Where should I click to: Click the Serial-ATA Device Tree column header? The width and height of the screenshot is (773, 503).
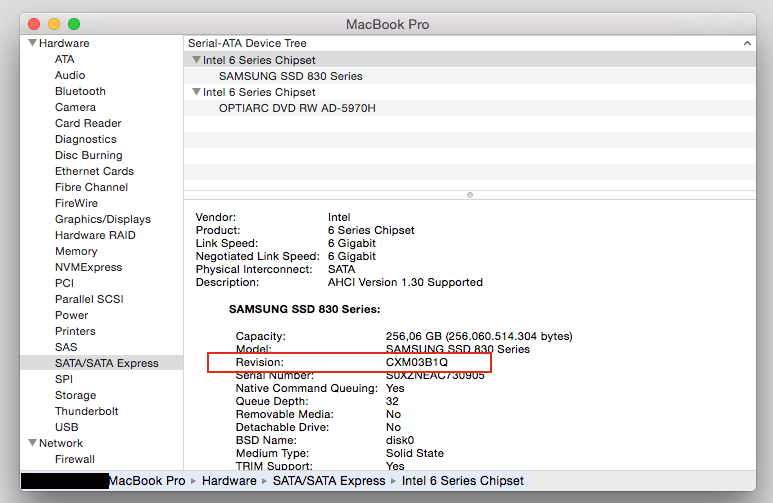tap(469, 43)
